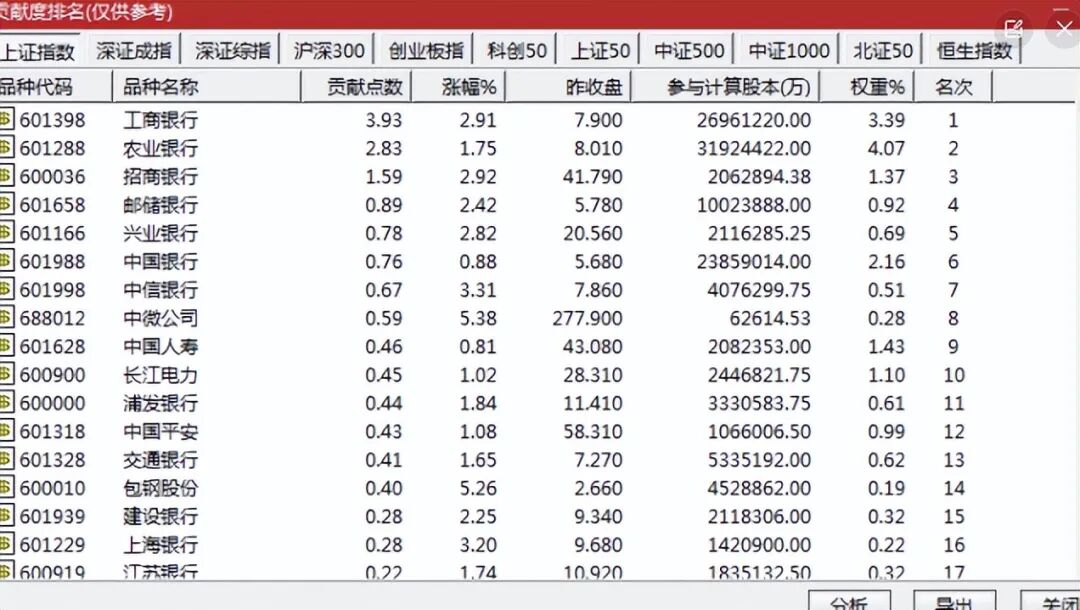The width and height of the screenshot is (1080, 610).
Task: Close the overlay with the X icon
Action: 1064,30
